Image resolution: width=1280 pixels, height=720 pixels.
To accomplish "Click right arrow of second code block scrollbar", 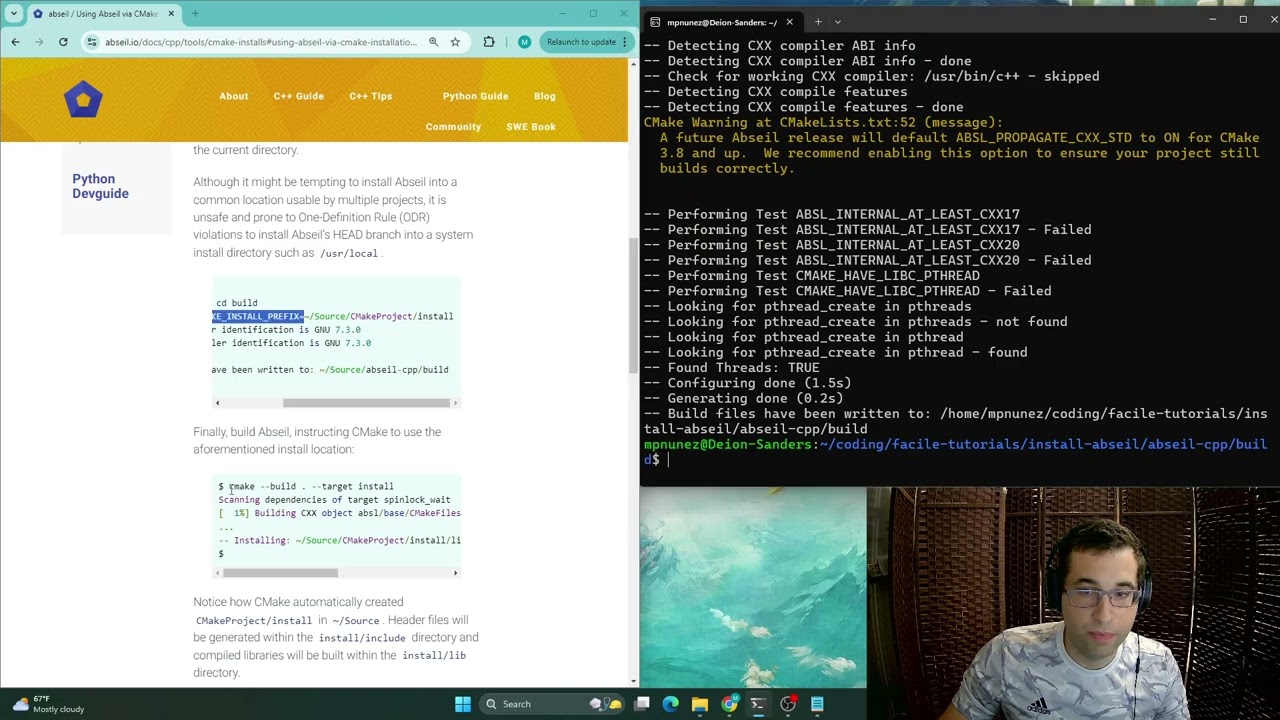I will click(455, 573).
